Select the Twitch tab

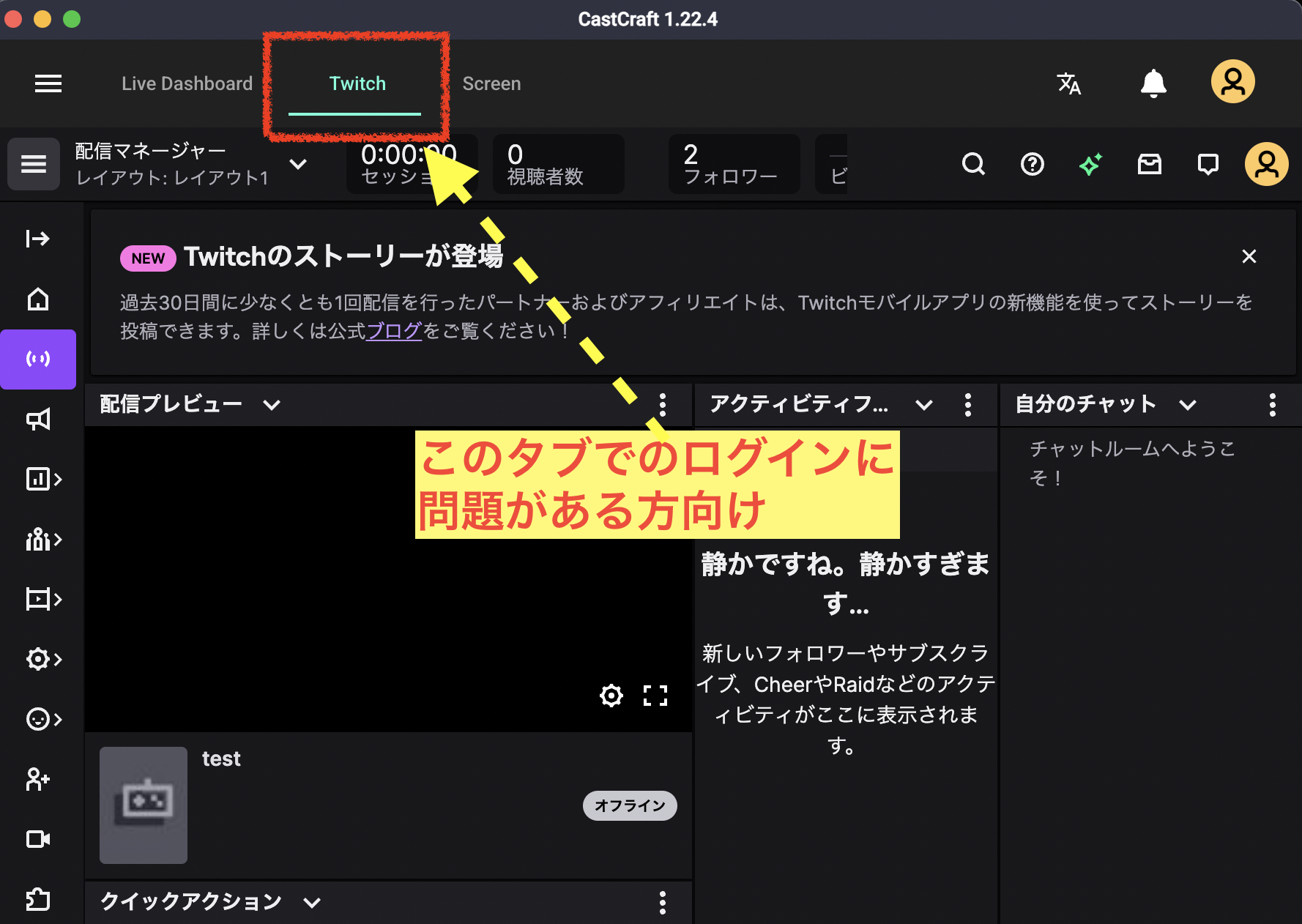pos(357,83)
